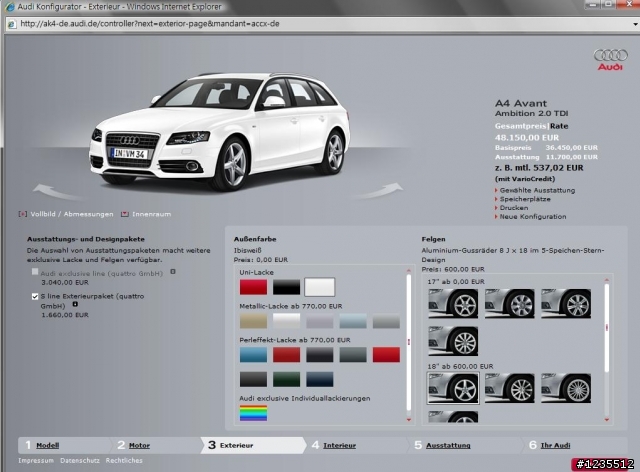
Task: Select step 3 Exterieur tab
Action: pyautogui.click(x=252, y=445)
